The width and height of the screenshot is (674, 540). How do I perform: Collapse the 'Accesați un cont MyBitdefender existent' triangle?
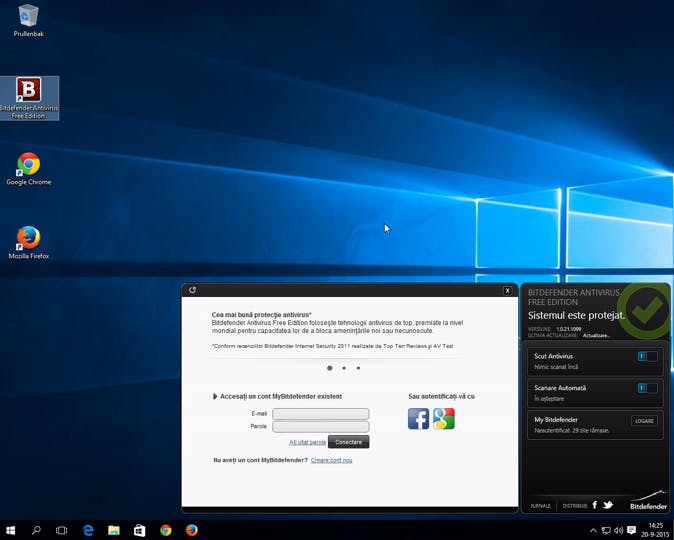tap(215, 396)
